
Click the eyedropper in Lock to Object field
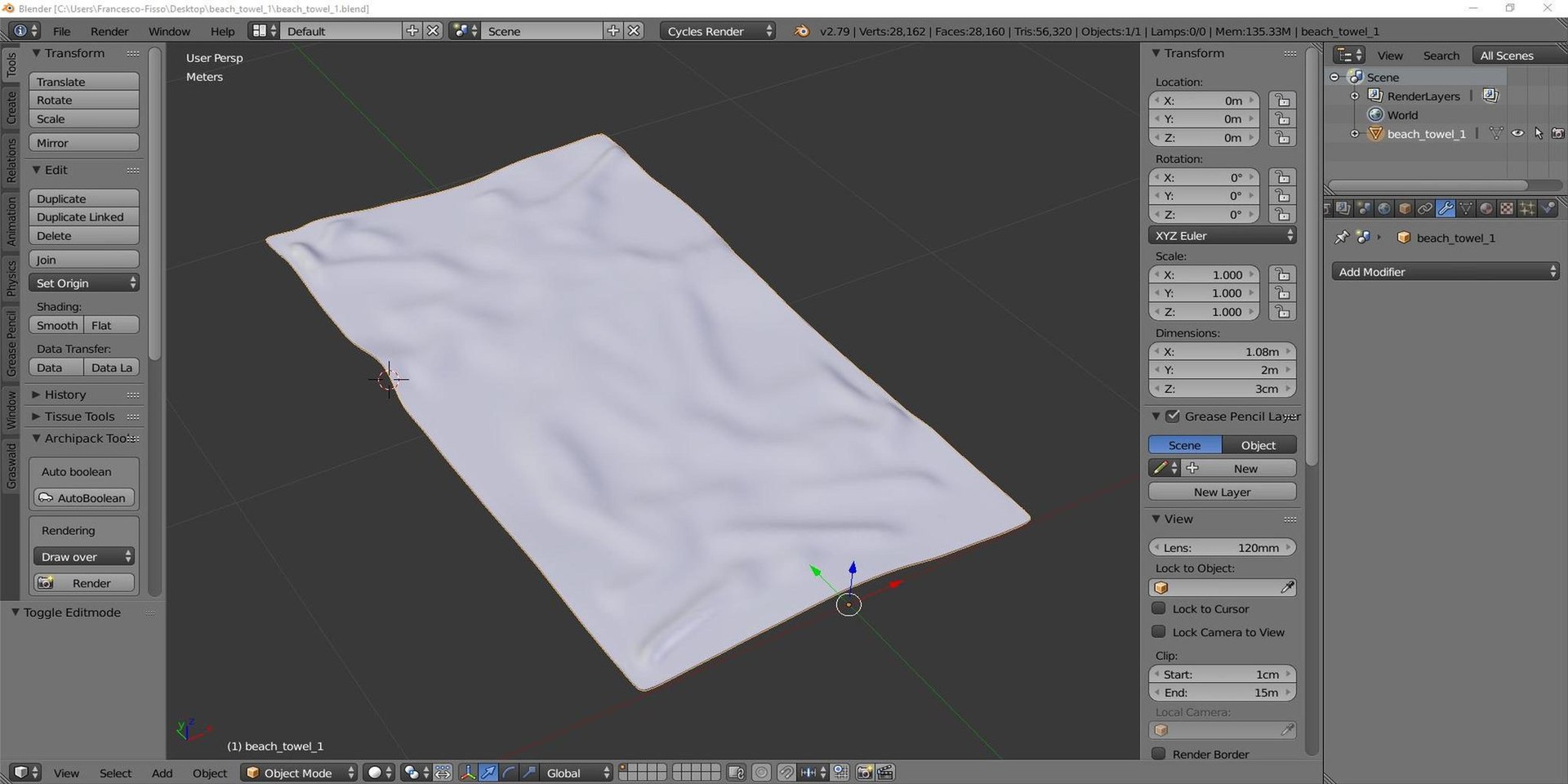click(1287, 587)
